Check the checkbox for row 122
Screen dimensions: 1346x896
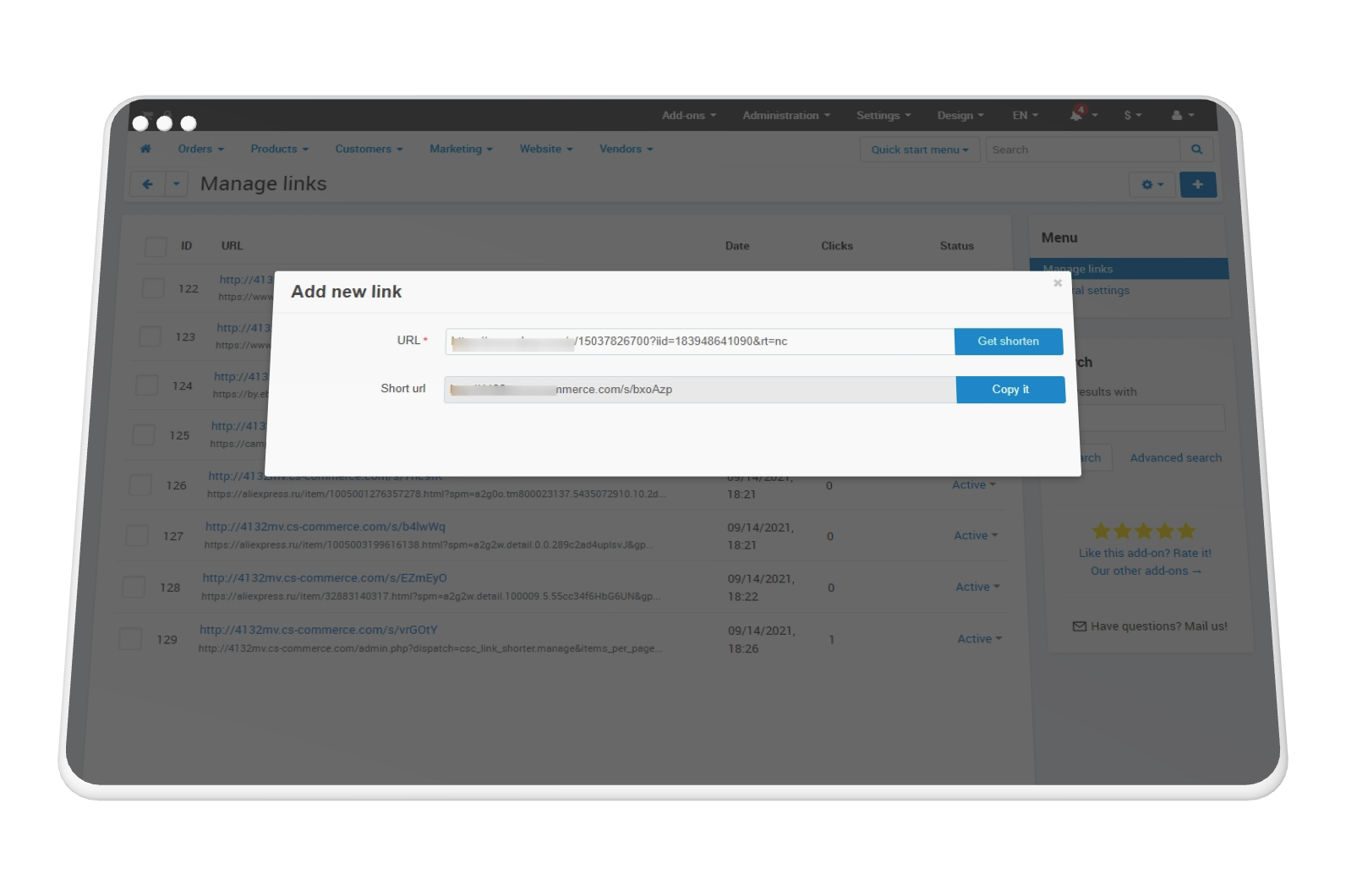tap(153, 288)
